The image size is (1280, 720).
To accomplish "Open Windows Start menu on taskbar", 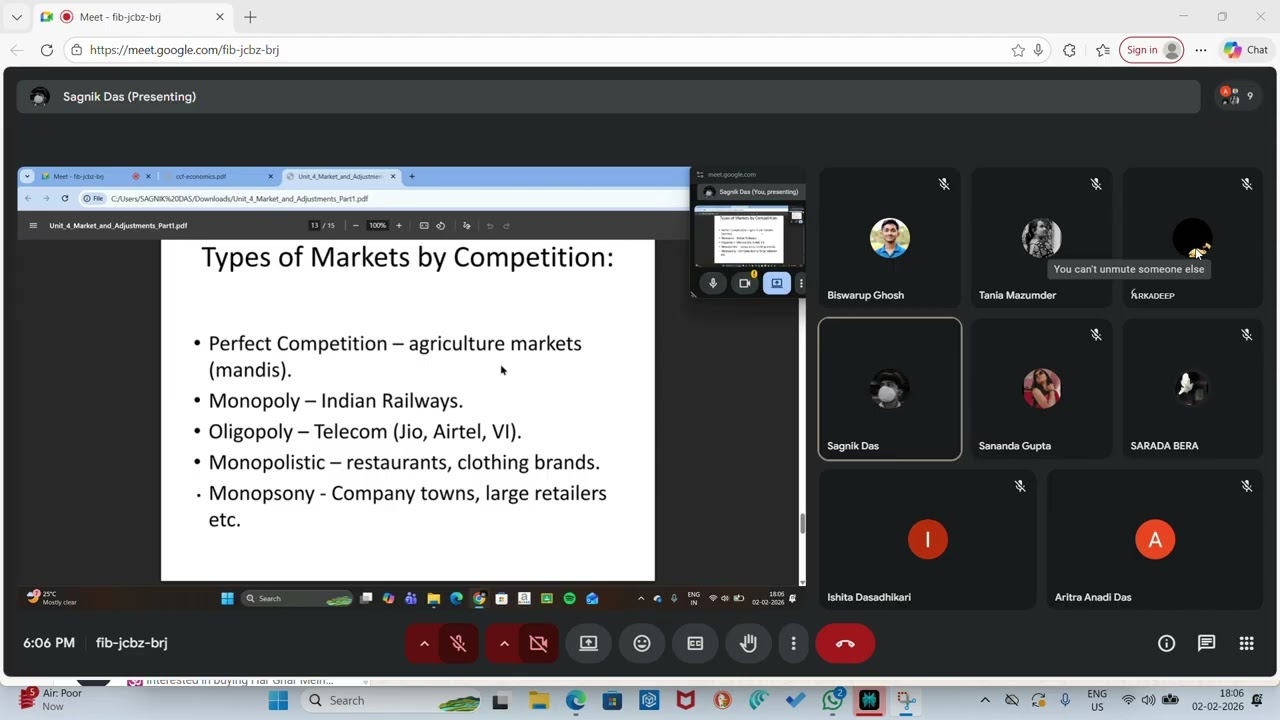I will tap(278, 700).
